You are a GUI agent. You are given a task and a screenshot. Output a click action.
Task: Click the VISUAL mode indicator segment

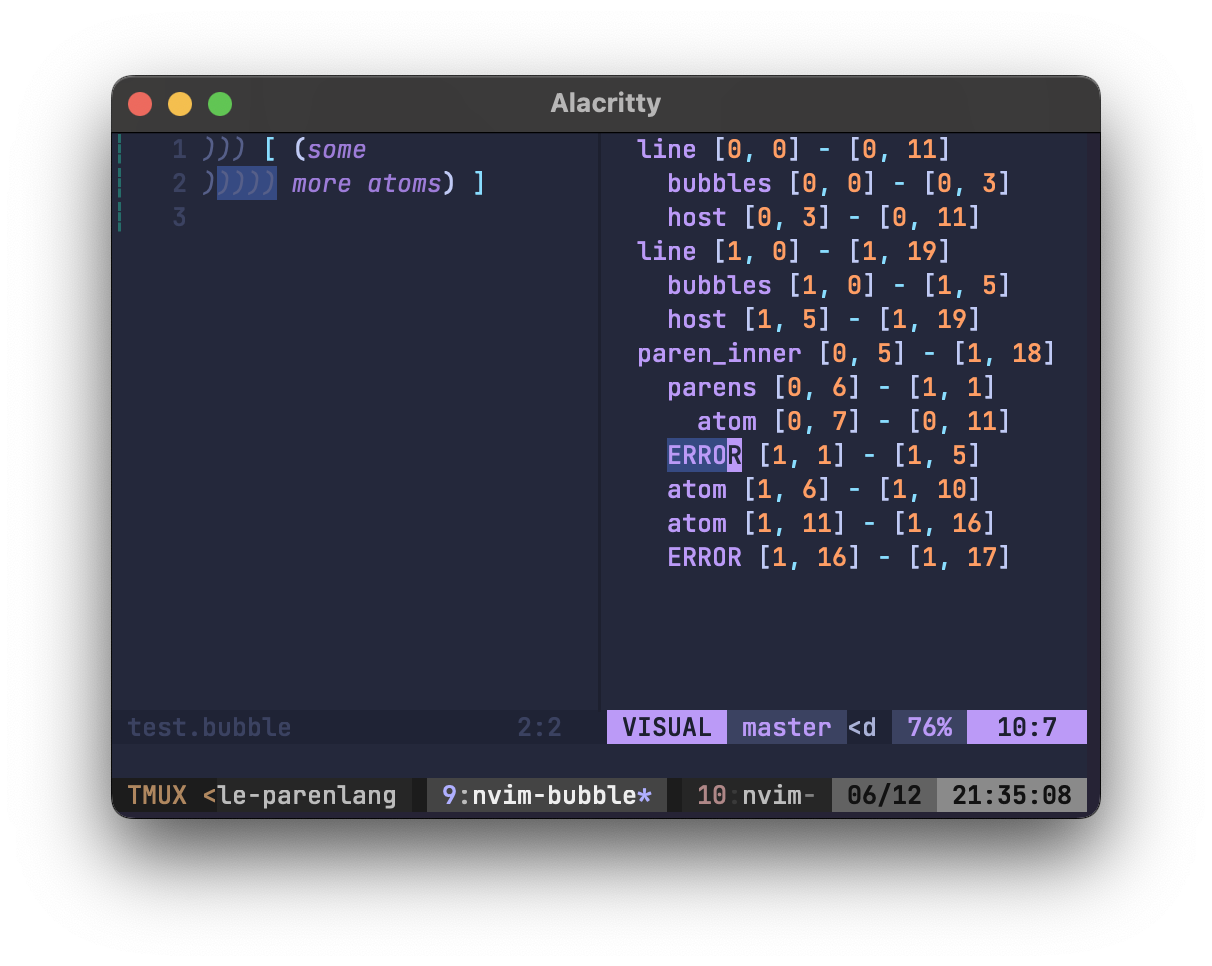(x=666, y=727)
